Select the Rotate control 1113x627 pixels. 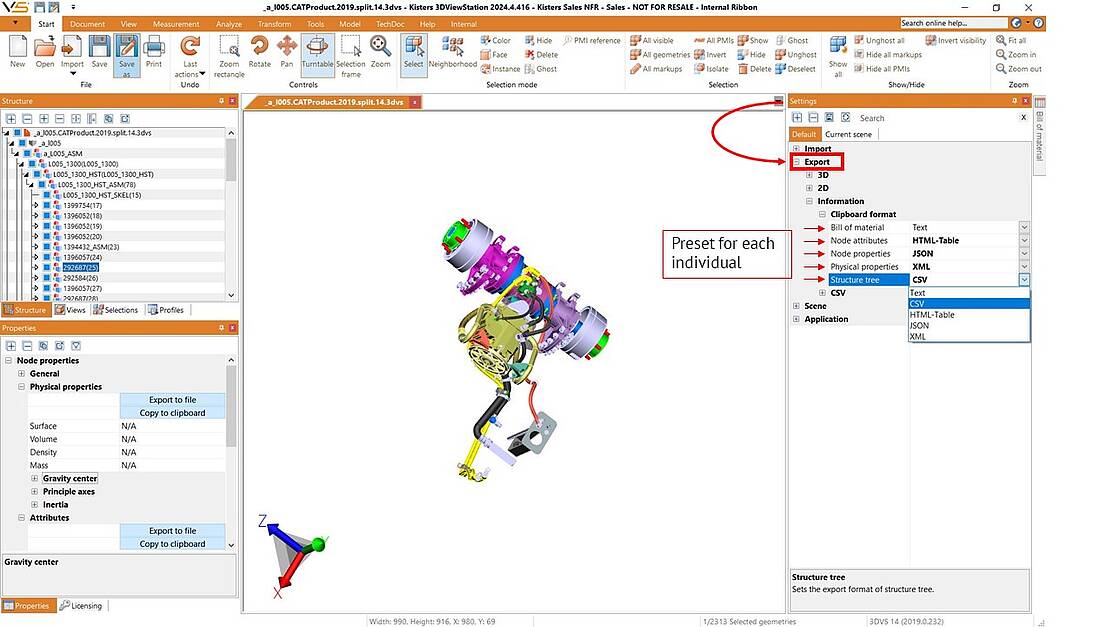coord(259,47)
